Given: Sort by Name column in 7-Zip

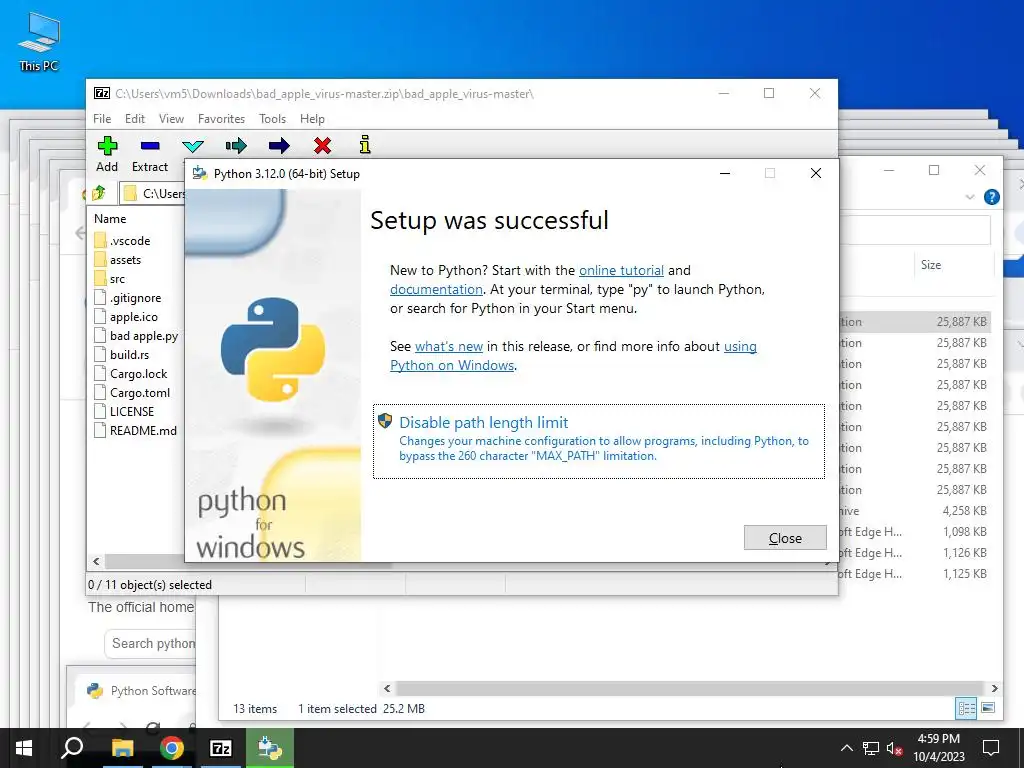Looking at the screenshot, I should [110, 219].
